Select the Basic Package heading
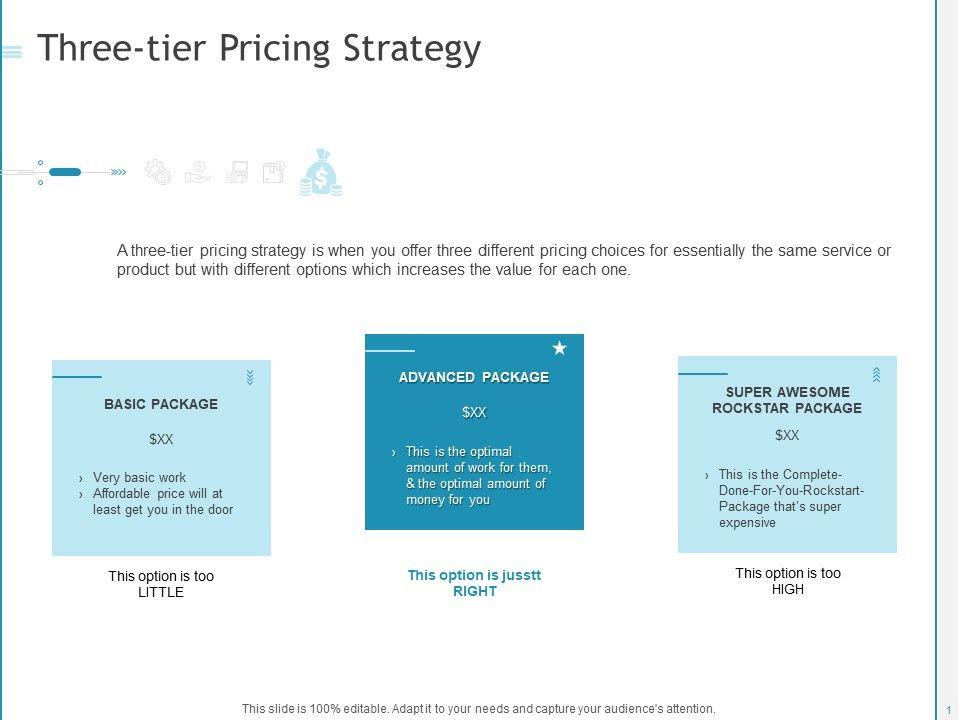This screenshot has height=720, width=960. point(161,404)
